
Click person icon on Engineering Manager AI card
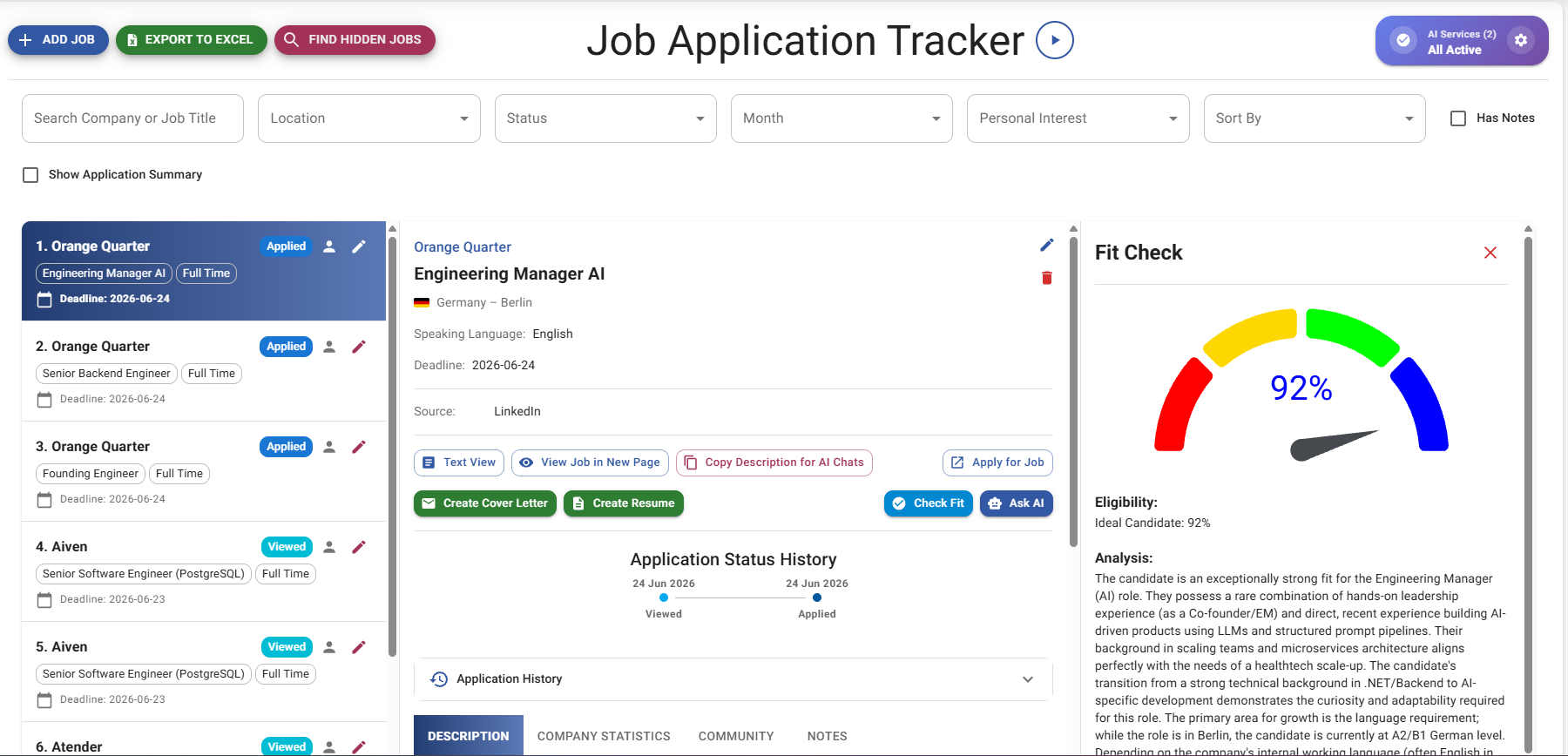click(x=329, y=246)
